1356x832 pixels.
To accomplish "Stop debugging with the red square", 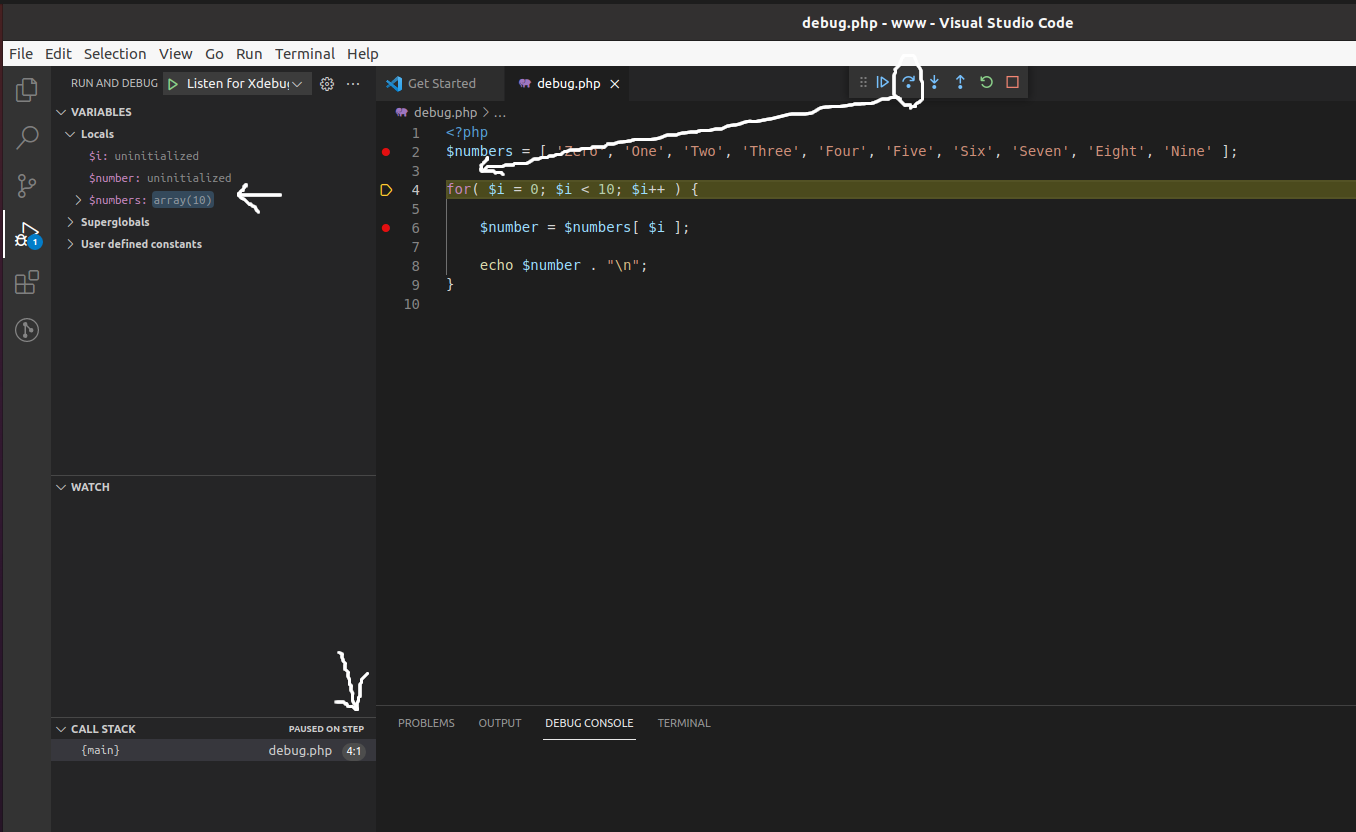I will (x=1012, y=83).
